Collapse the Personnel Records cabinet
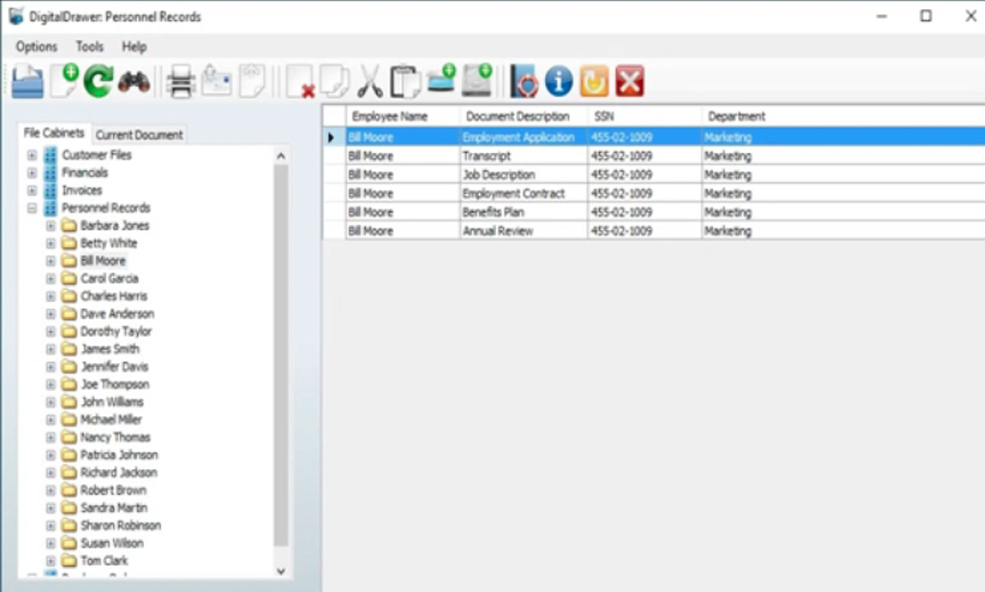This screenshot has width=985, height=592. [32, 209]
